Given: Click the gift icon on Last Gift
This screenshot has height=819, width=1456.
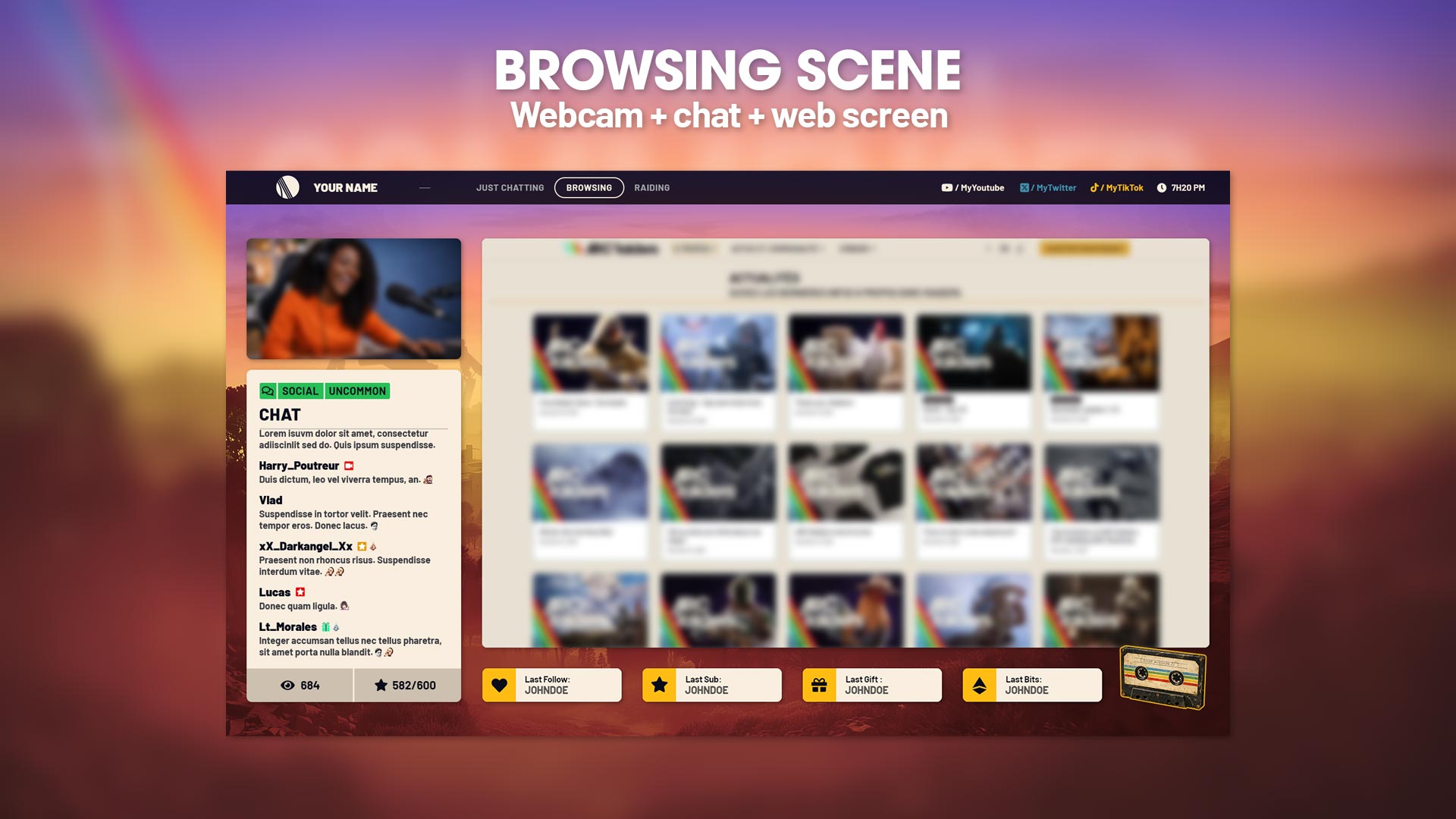Looking at the screenshot, I should [x=819, y=686].
